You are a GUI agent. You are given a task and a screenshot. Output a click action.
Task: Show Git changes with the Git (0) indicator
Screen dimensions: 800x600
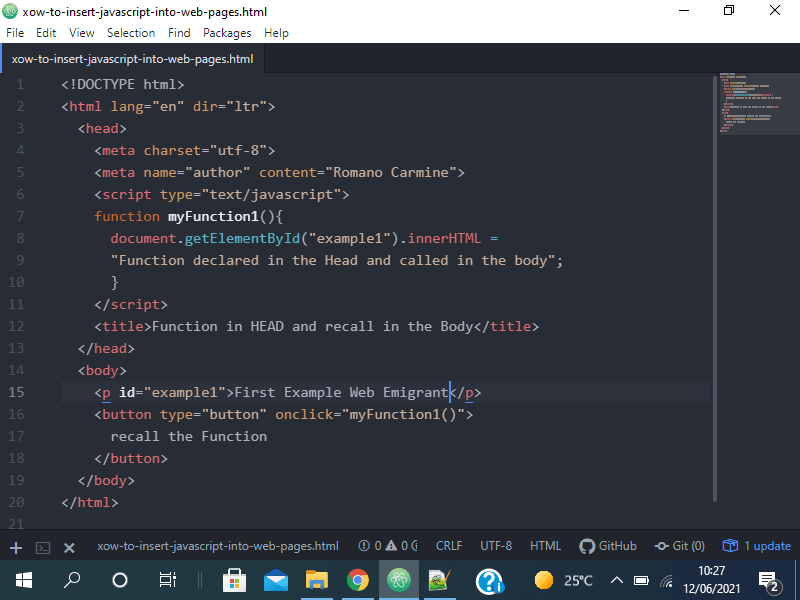(x=679, y=546)
